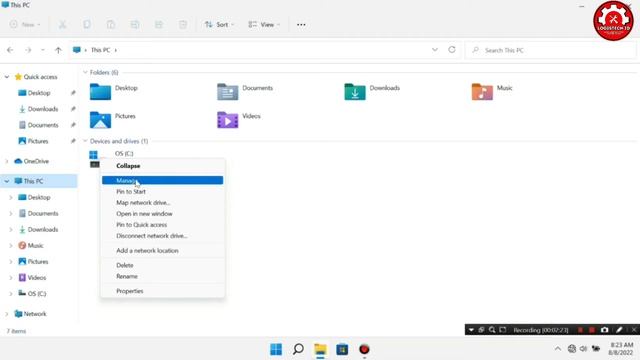The height and width of the screenshot is (360, 640).
Task: Choose Open in new window
Action: coord(162,213)
